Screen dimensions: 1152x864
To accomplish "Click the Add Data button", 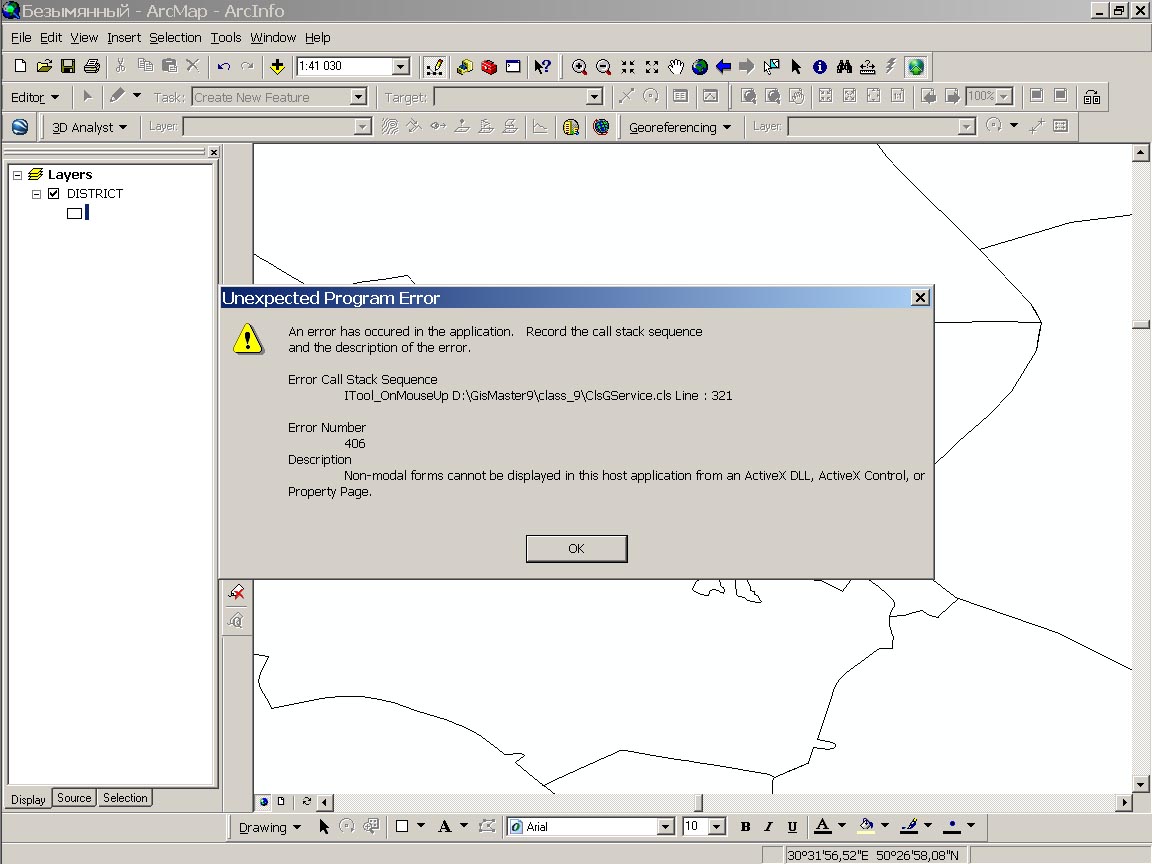I will pos(277,67).
